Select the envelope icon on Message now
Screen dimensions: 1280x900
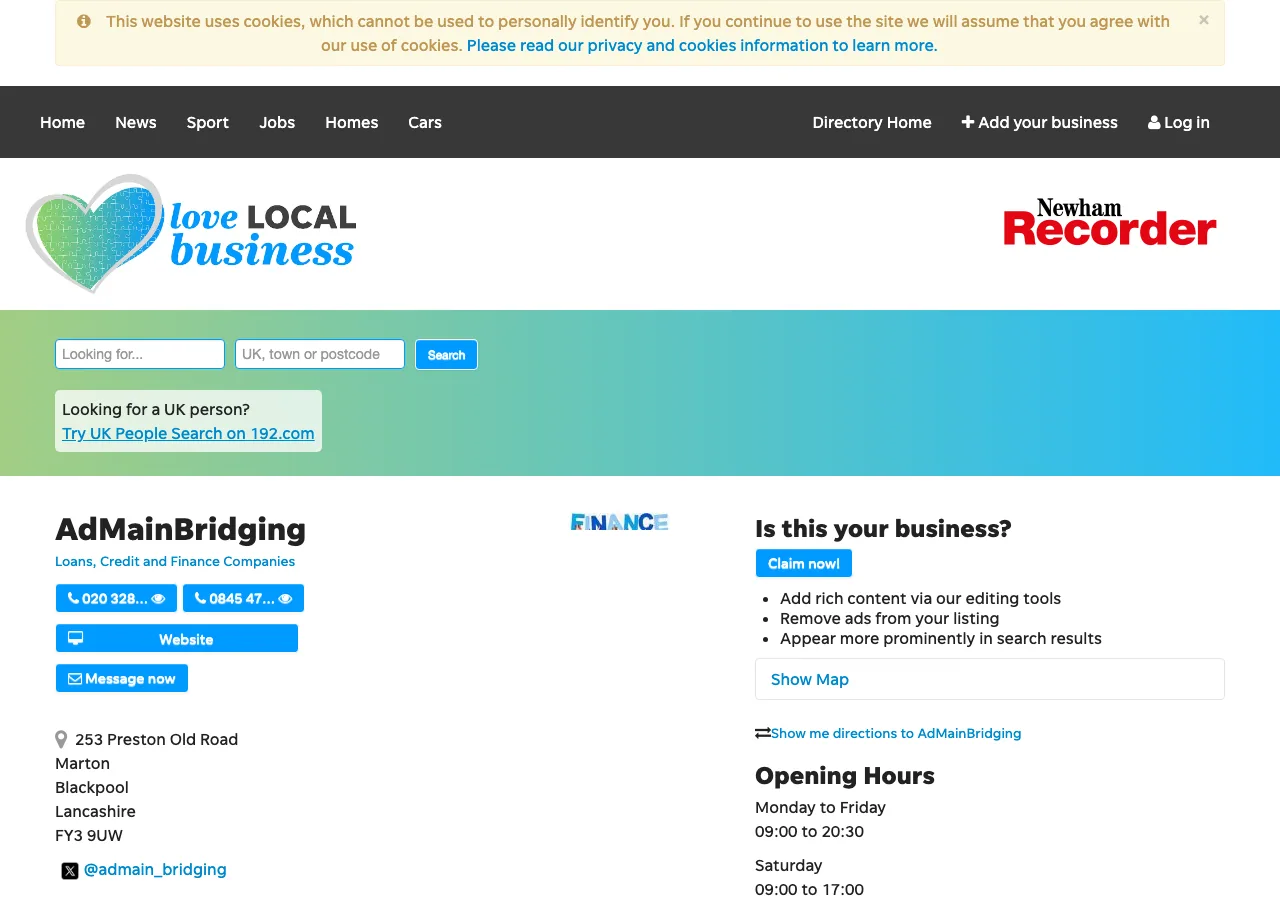point(74,678)
